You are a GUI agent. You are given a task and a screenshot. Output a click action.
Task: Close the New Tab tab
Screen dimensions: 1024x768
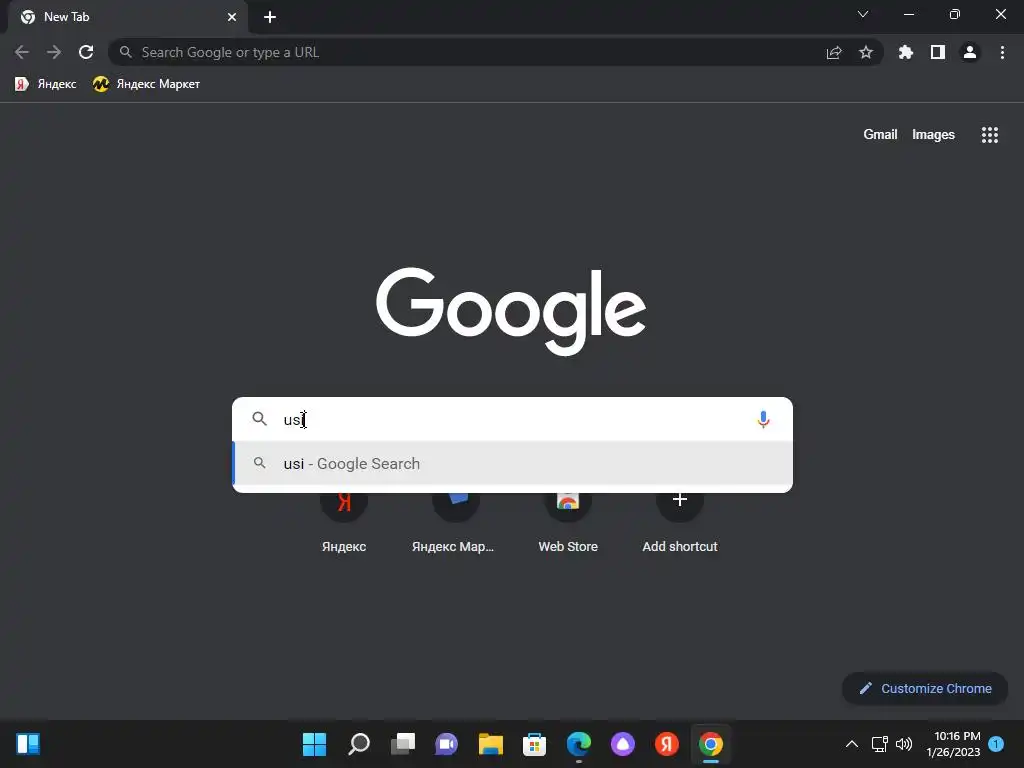232,17
